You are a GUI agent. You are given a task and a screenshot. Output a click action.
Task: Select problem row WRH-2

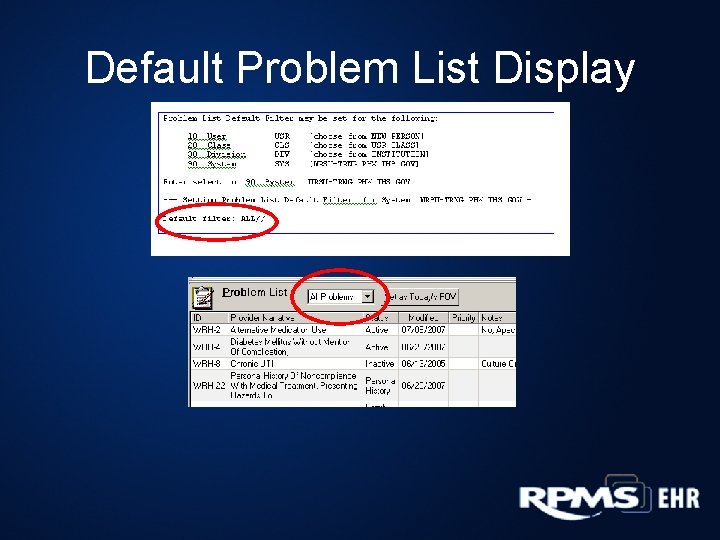click(353, 330)
